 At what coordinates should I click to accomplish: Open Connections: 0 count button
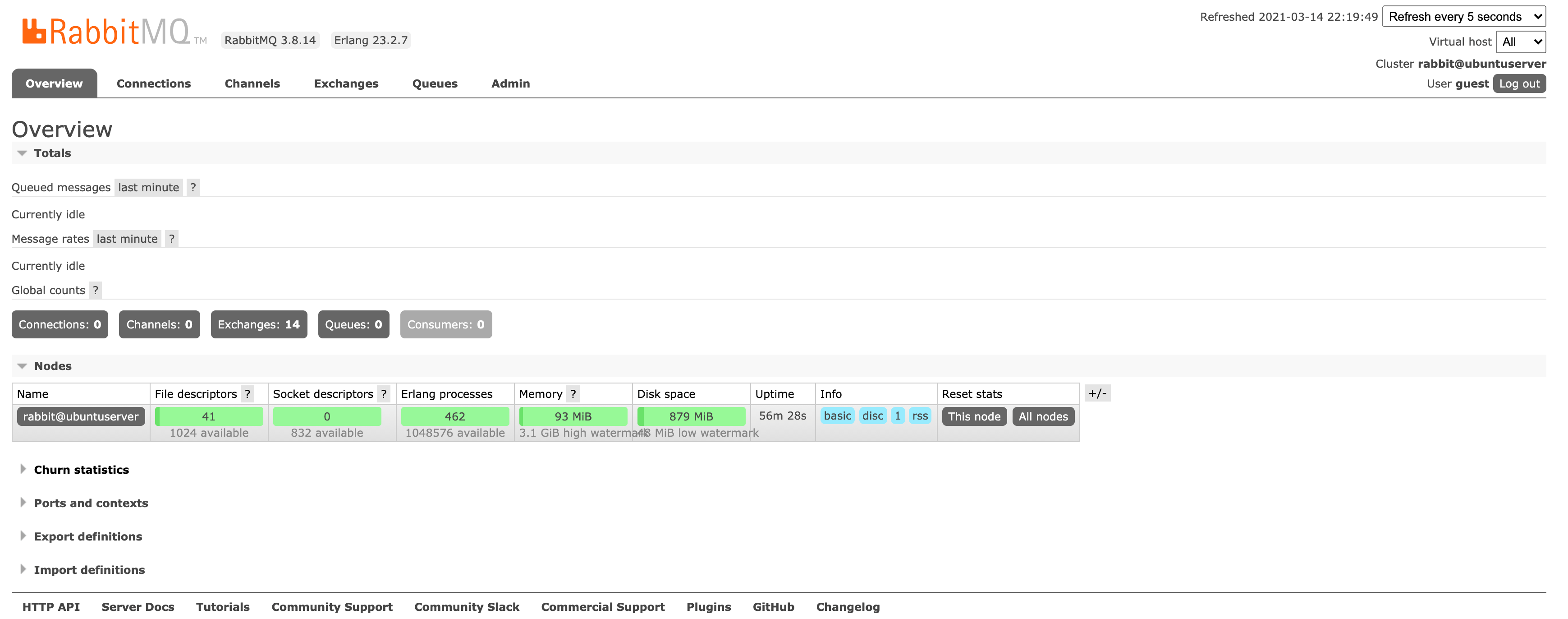60,325
